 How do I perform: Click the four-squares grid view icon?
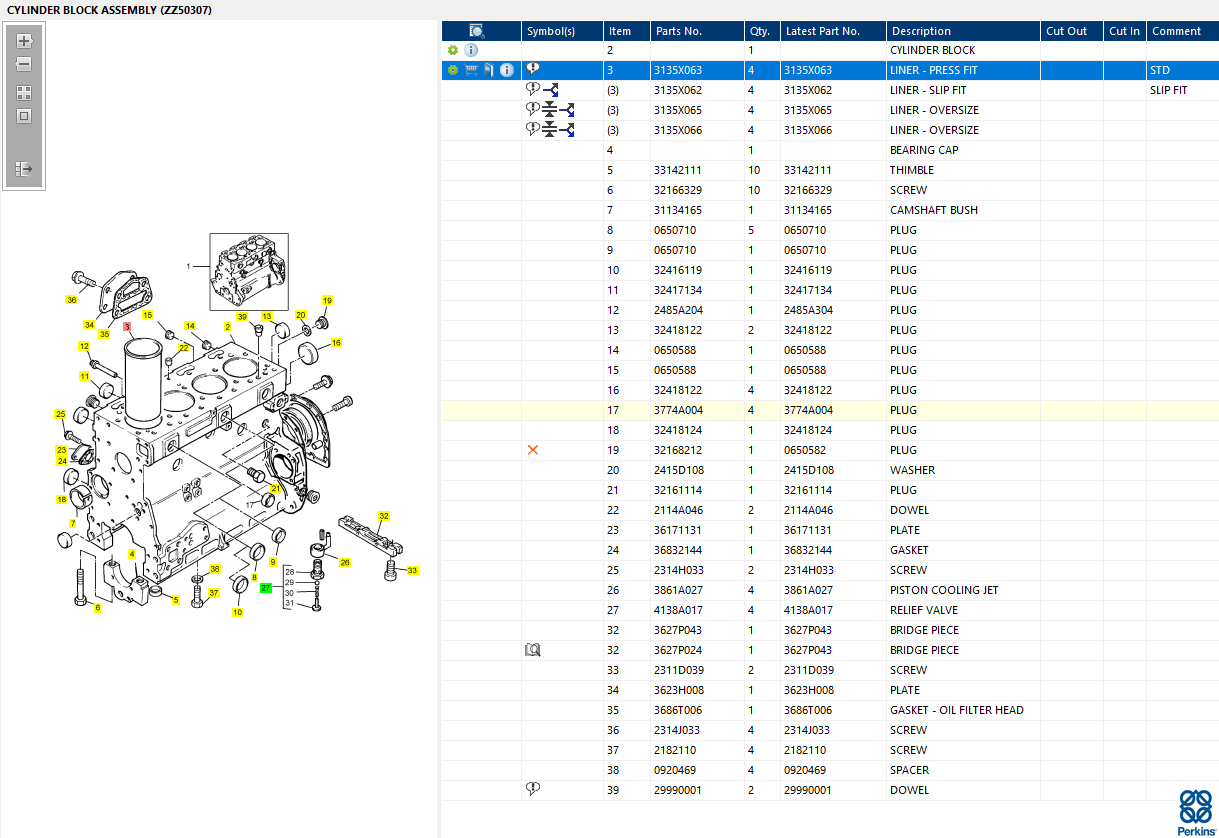(24, 92)
